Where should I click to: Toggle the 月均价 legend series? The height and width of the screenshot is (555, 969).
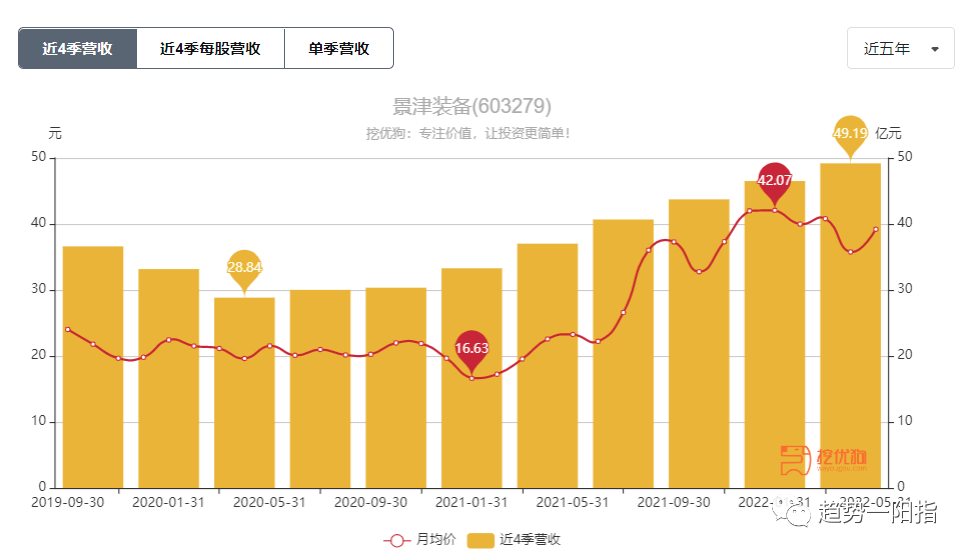pos(420,540)
